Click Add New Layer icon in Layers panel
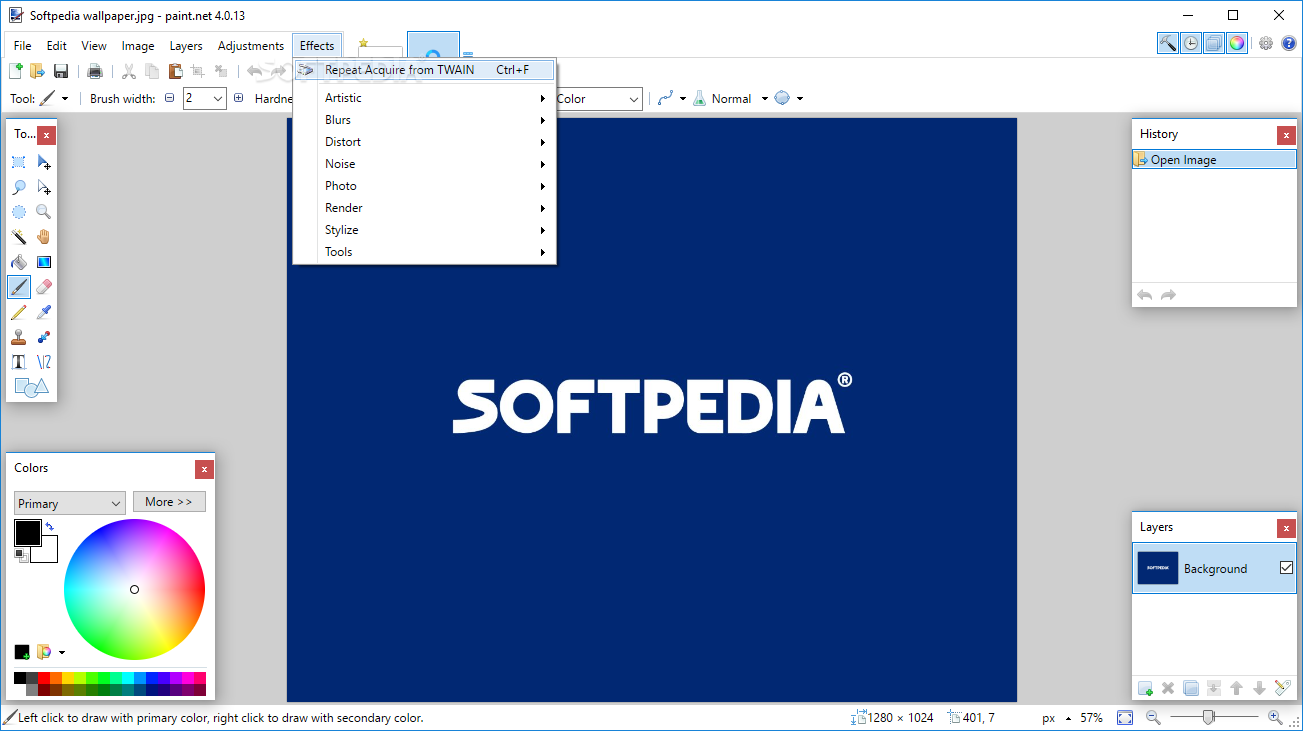1303x731 pixels. (1145, 688)
